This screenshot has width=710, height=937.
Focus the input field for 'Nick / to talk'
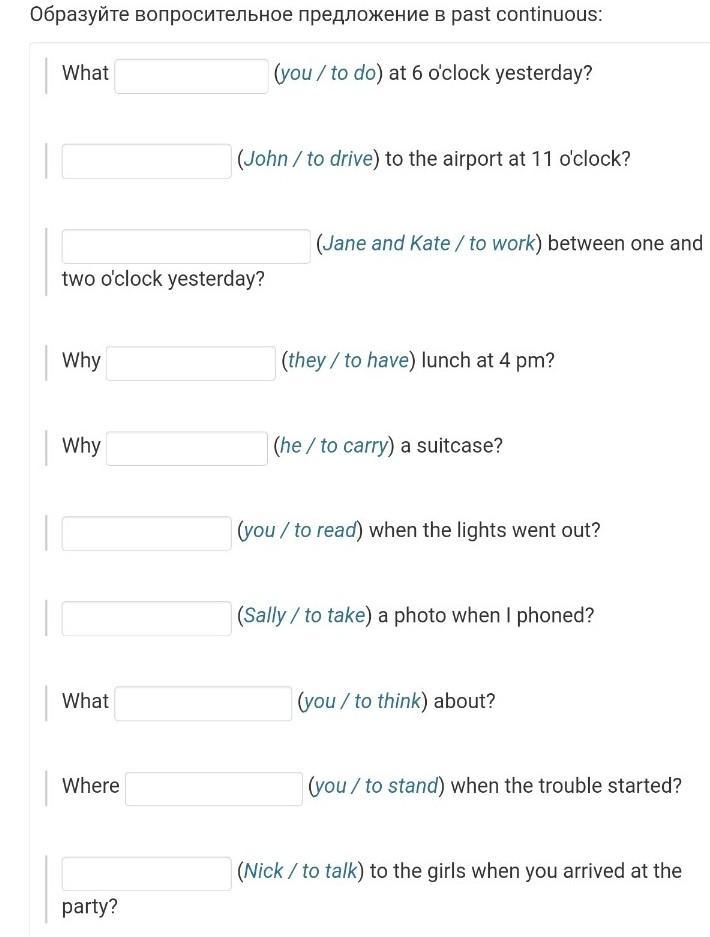click(x=146, y=874)
